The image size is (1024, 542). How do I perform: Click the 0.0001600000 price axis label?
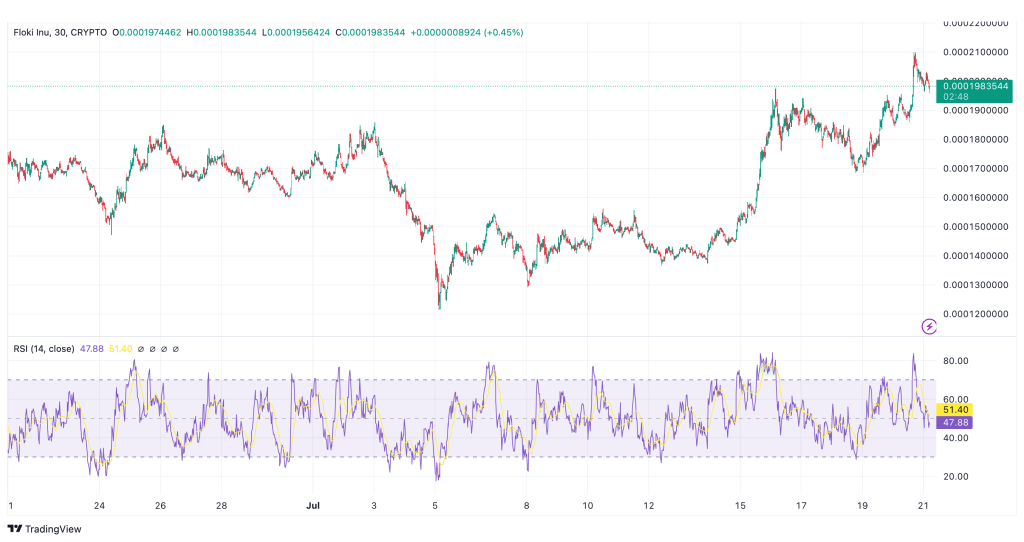(x=976, y=198)
